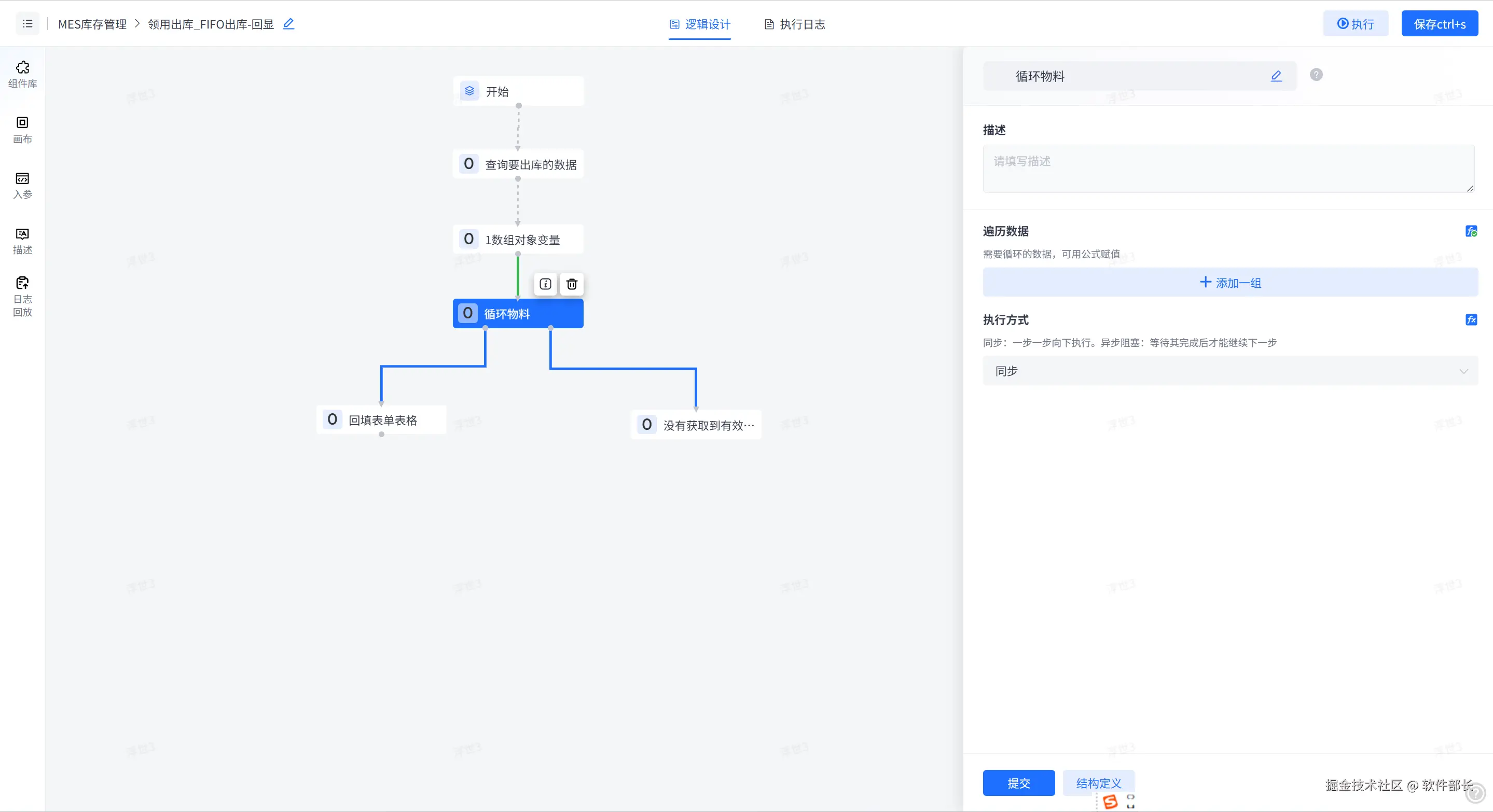Image resolution: width=1493 pixels, height=812 pixels.
Task: Click the 画布 canvas sidebar icon
Action: coord(23,129)
